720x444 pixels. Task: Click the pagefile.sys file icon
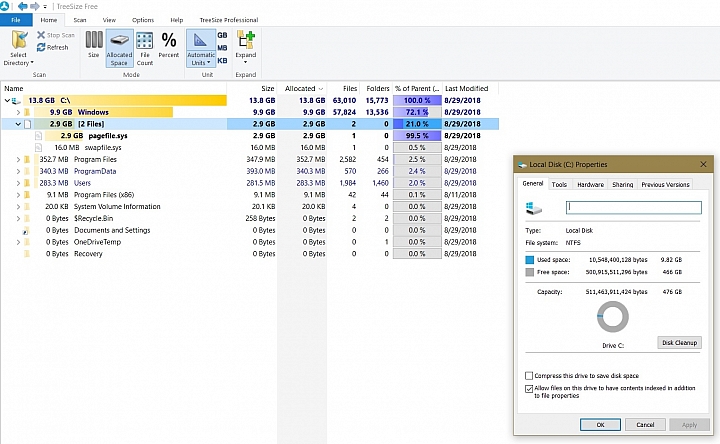(39, 136)
